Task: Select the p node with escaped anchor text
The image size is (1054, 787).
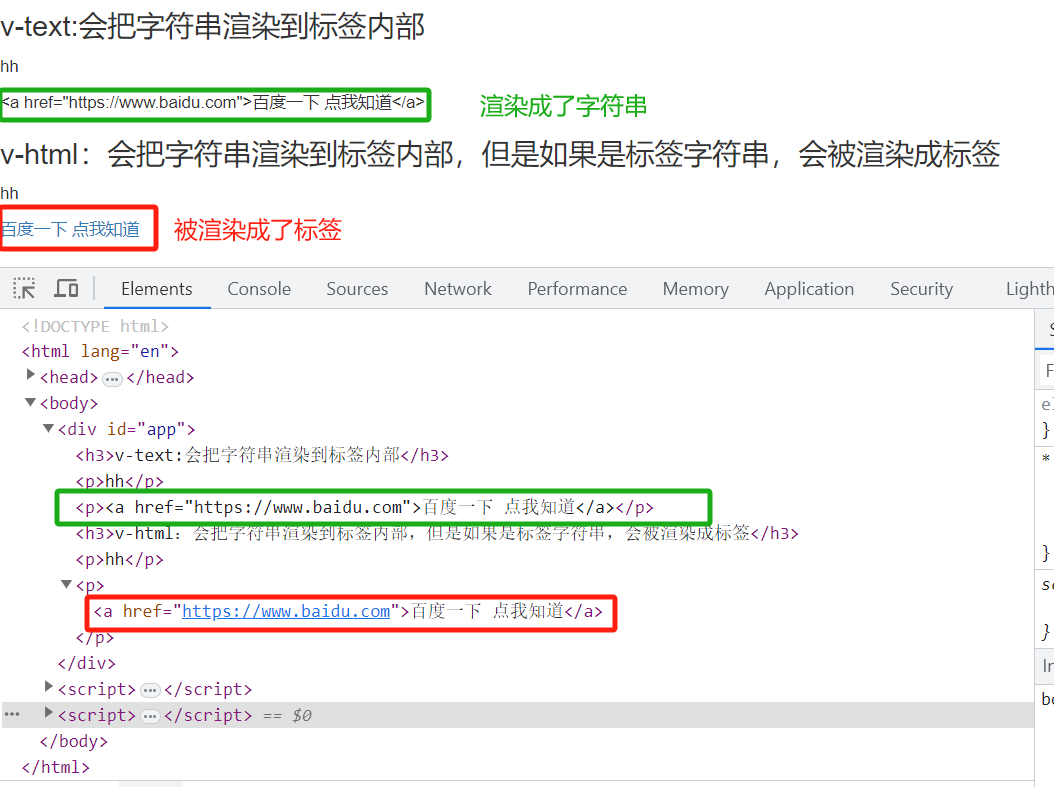Action: pyautogui.click(x=364, y=507)
